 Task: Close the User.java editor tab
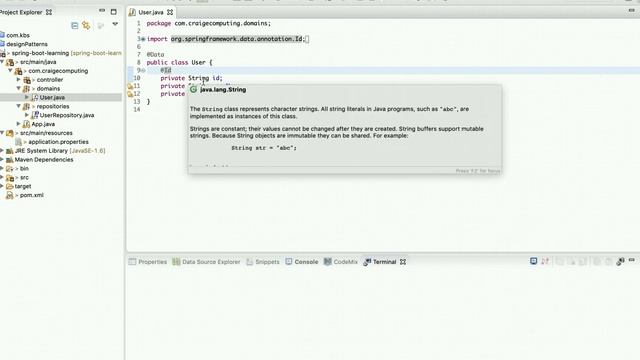click(x=170, y=12)
